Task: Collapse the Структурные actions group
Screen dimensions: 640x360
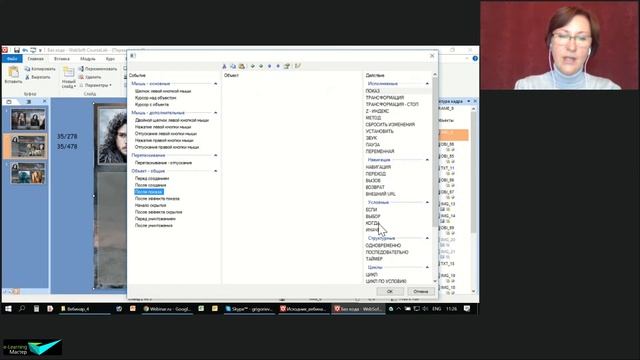Action: pos(427,238)
